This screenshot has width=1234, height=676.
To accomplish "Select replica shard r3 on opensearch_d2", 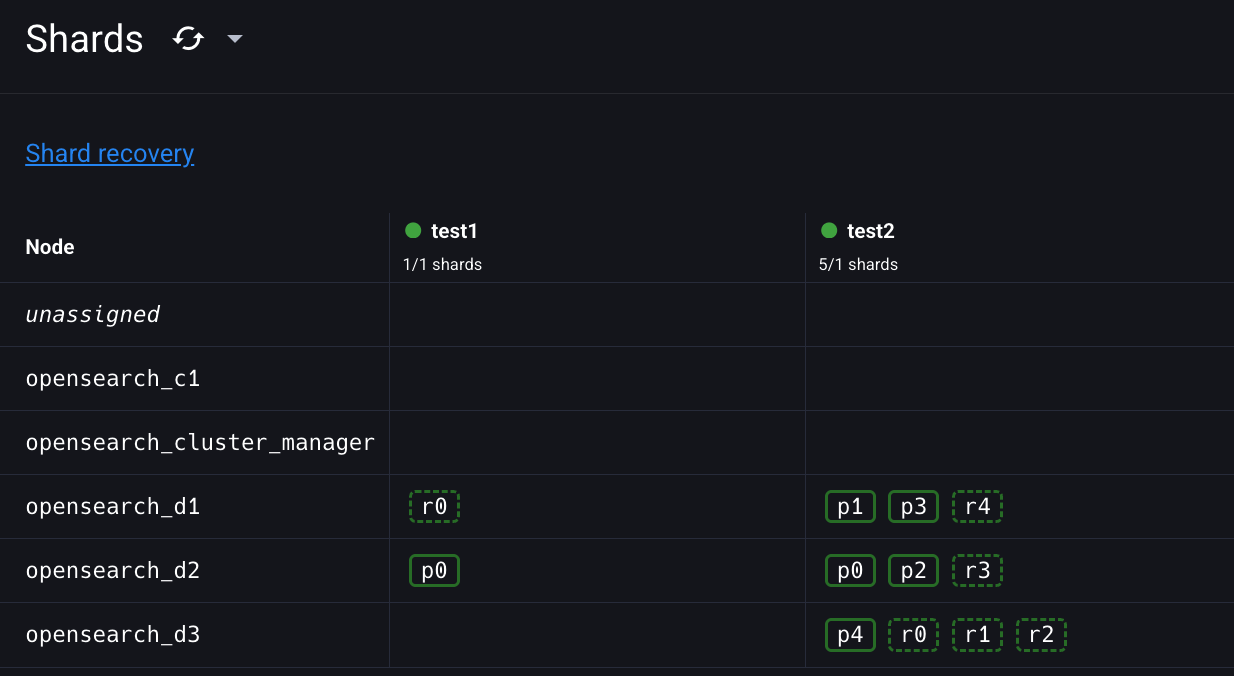I will pos(977,571).
